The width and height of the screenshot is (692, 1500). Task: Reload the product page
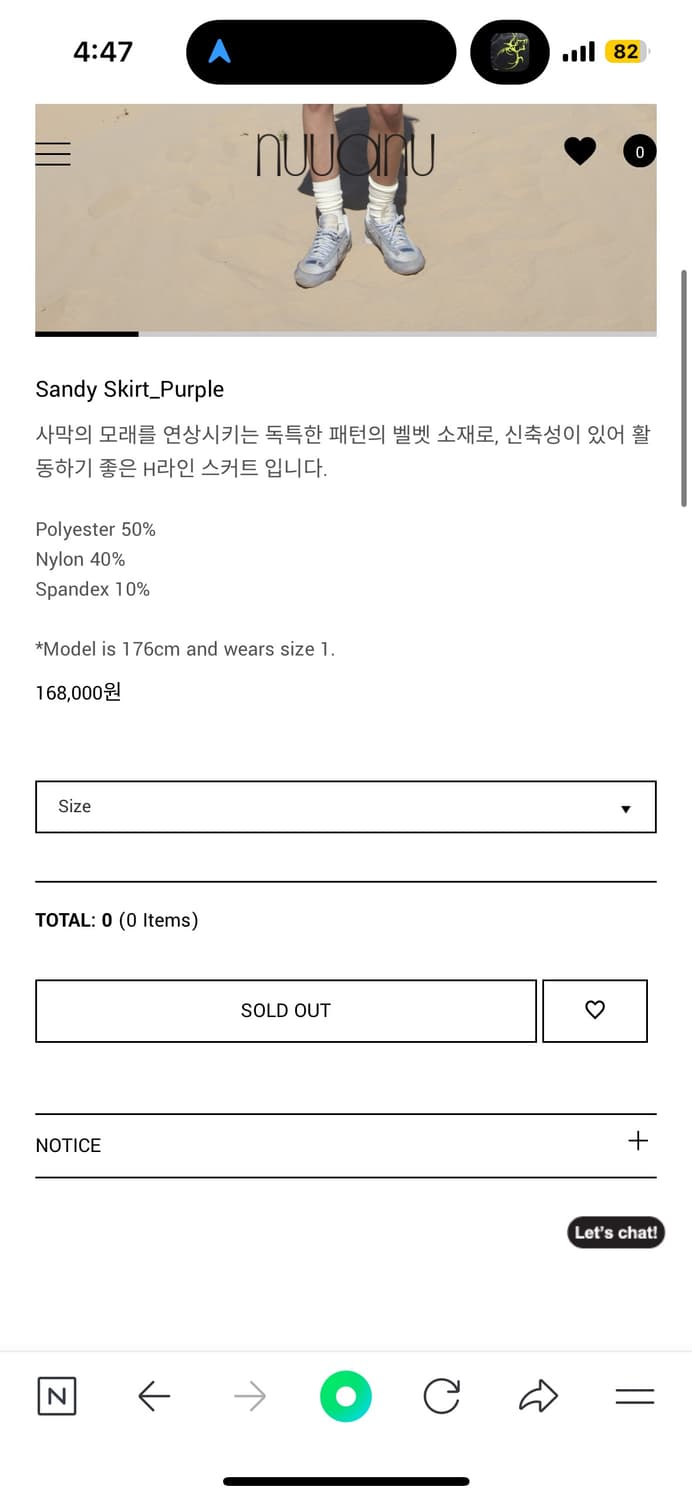tap(441, 1396)
